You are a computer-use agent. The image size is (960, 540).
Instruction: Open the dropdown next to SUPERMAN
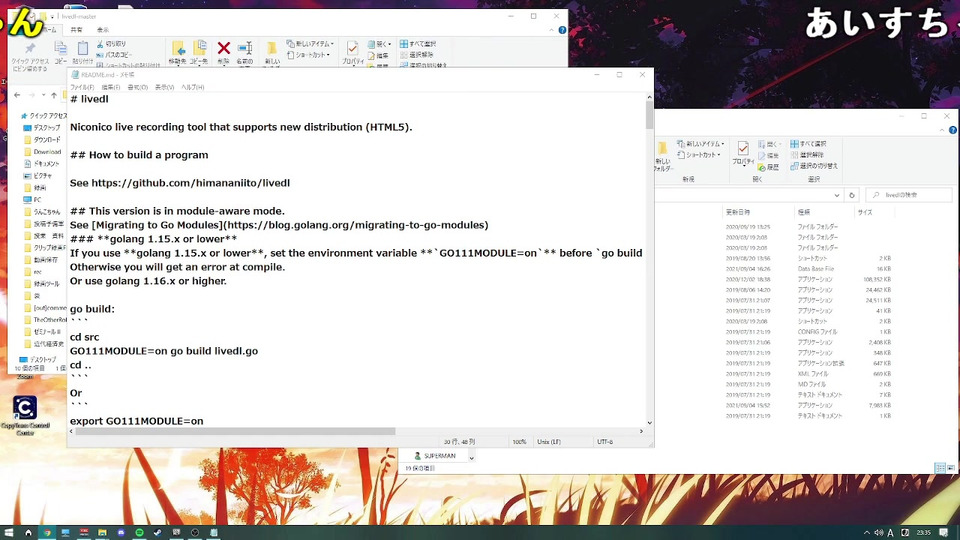(471, 457)
